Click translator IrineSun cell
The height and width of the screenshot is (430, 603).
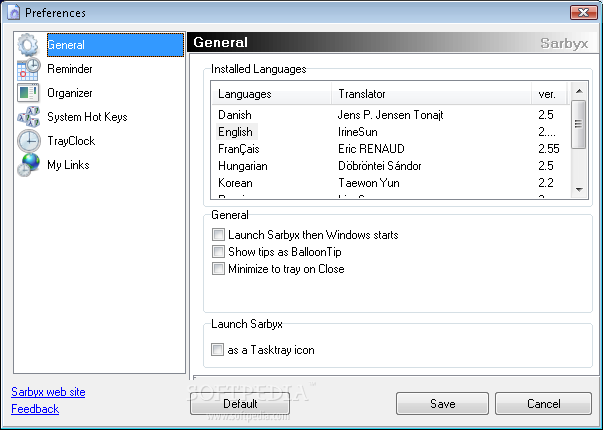click(358, 132)
